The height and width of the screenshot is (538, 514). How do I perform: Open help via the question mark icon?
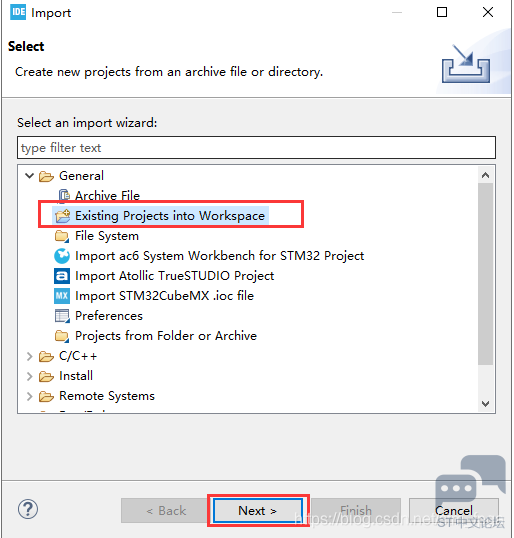coord(28,509)
